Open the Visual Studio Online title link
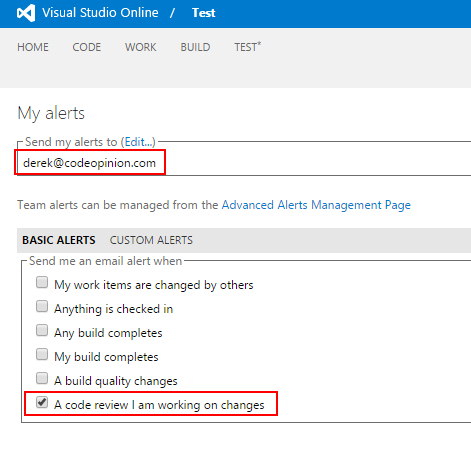Image resolution: width=471 pixels, height=449 pixels. pos(100,13)
